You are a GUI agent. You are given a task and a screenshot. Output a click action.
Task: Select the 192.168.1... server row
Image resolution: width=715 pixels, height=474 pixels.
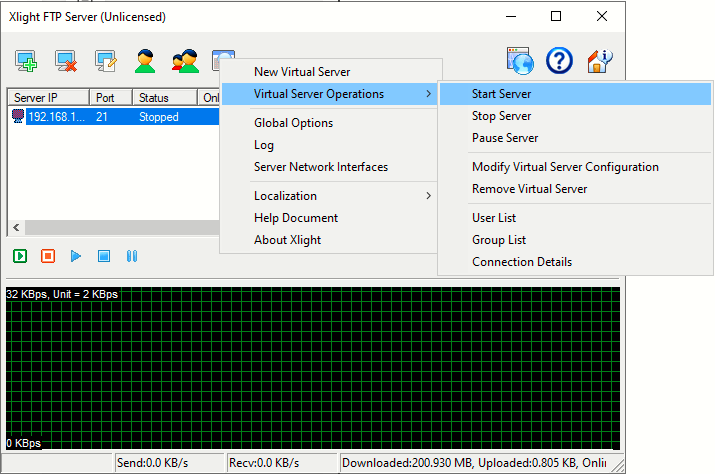coord(114,116)
